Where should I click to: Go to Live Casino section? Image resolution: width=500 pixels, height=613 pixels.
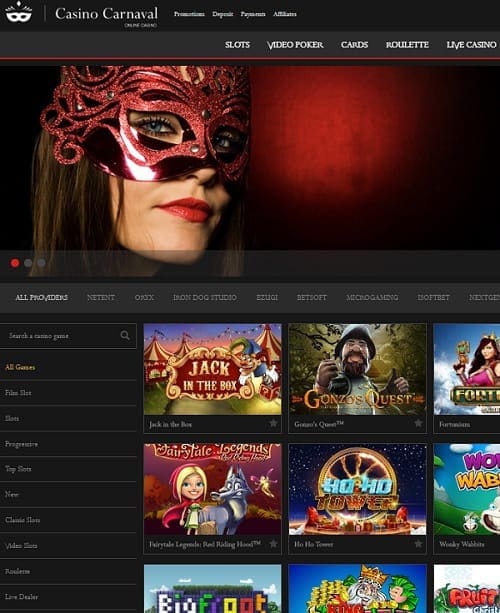pyautogui.click(x=471, y=45)
